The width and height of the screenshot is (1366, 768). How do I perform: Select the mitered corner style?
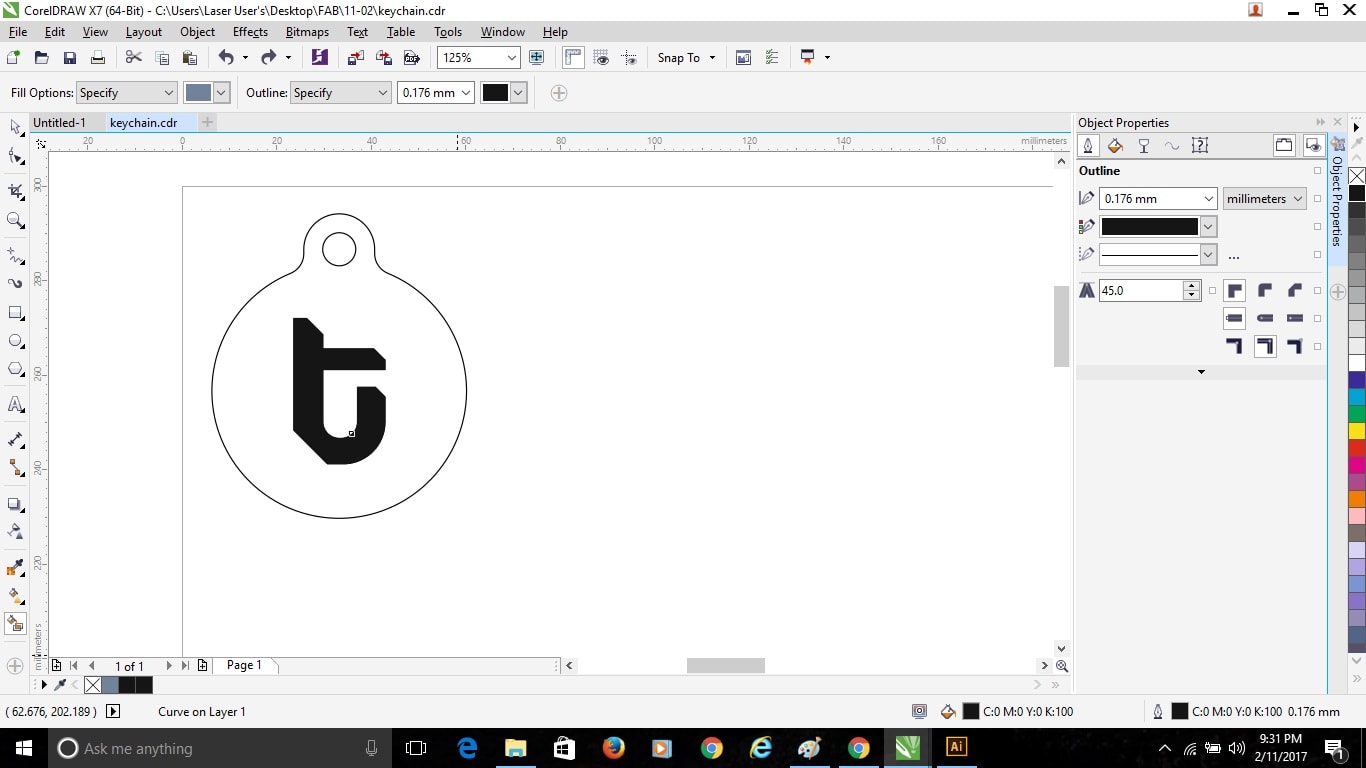pos(1235,291)
